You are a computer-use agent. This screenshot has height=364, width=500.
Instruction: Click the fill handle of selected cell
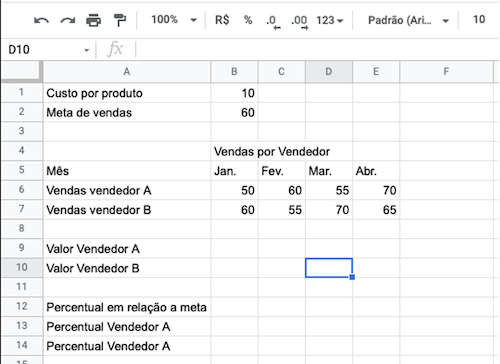point(352,277)
